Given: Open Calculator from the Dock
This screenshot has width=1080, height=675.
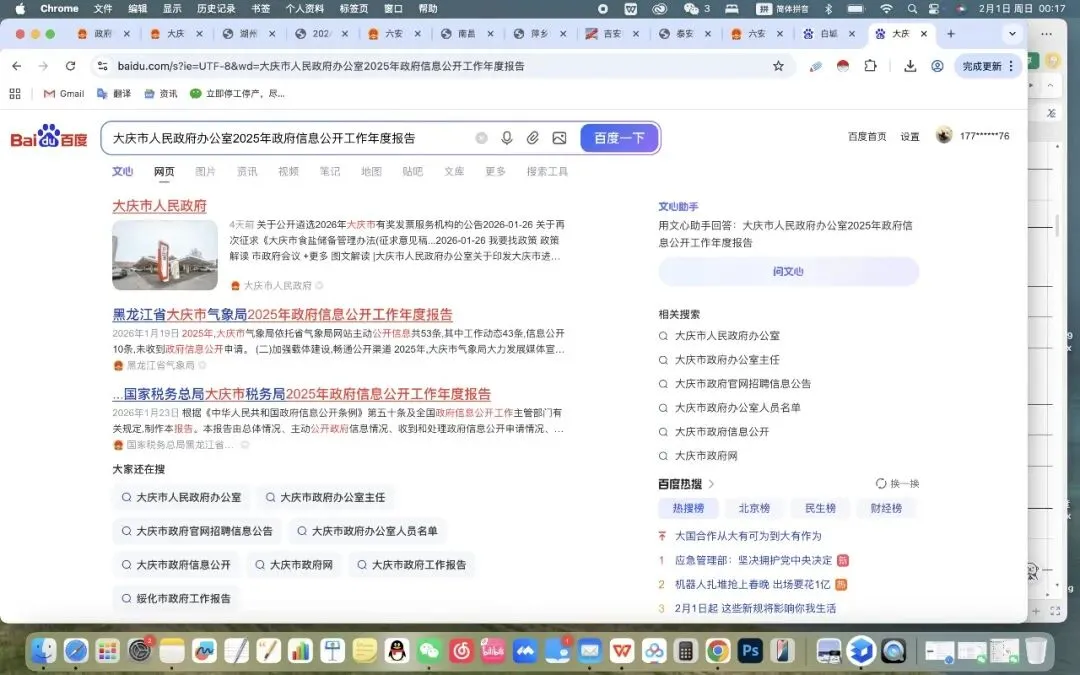Looking at the screenshot, I should coord(685,650).
